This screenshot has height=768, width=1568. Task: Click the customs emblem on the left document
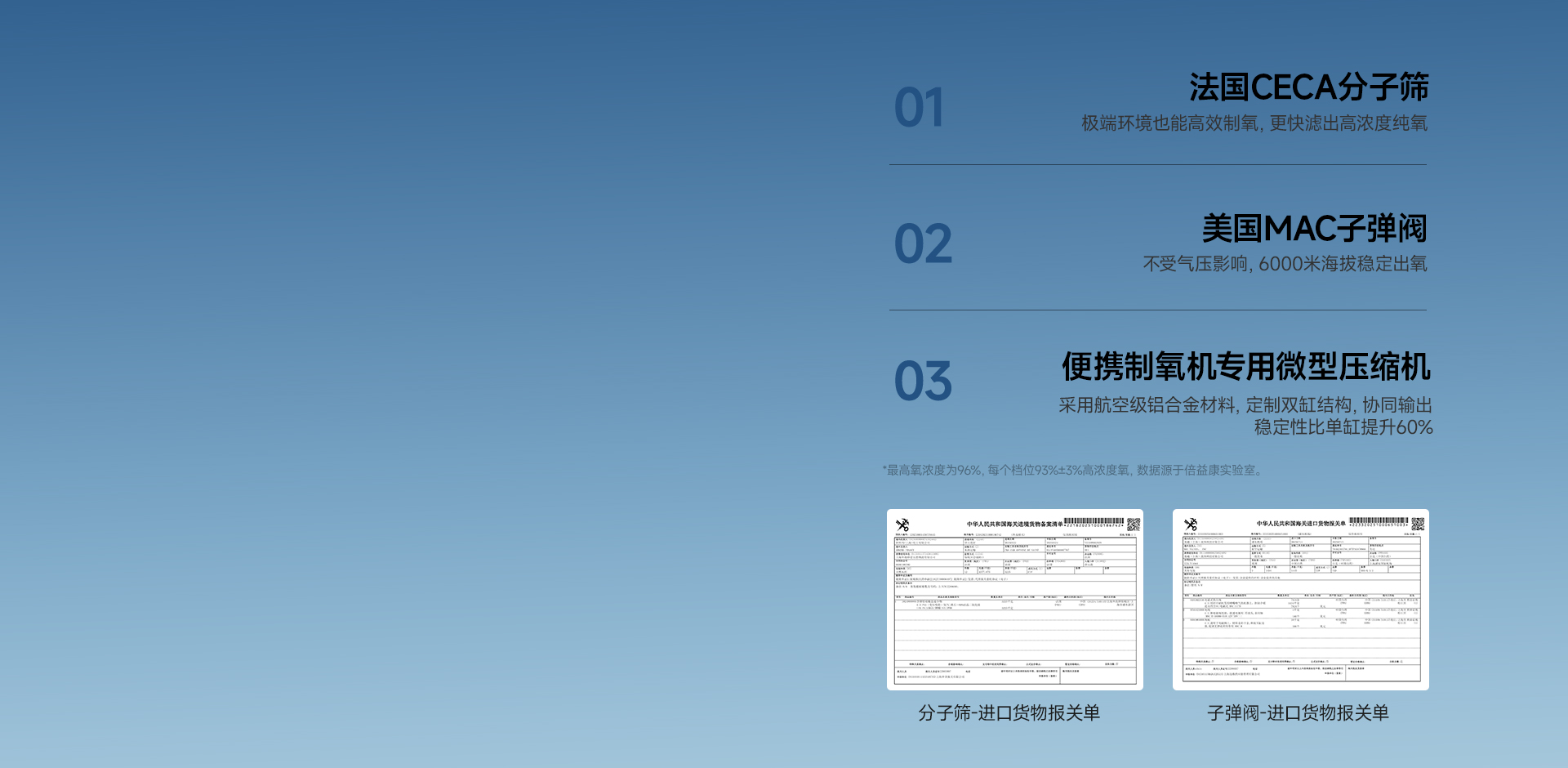tap(902, 525)
